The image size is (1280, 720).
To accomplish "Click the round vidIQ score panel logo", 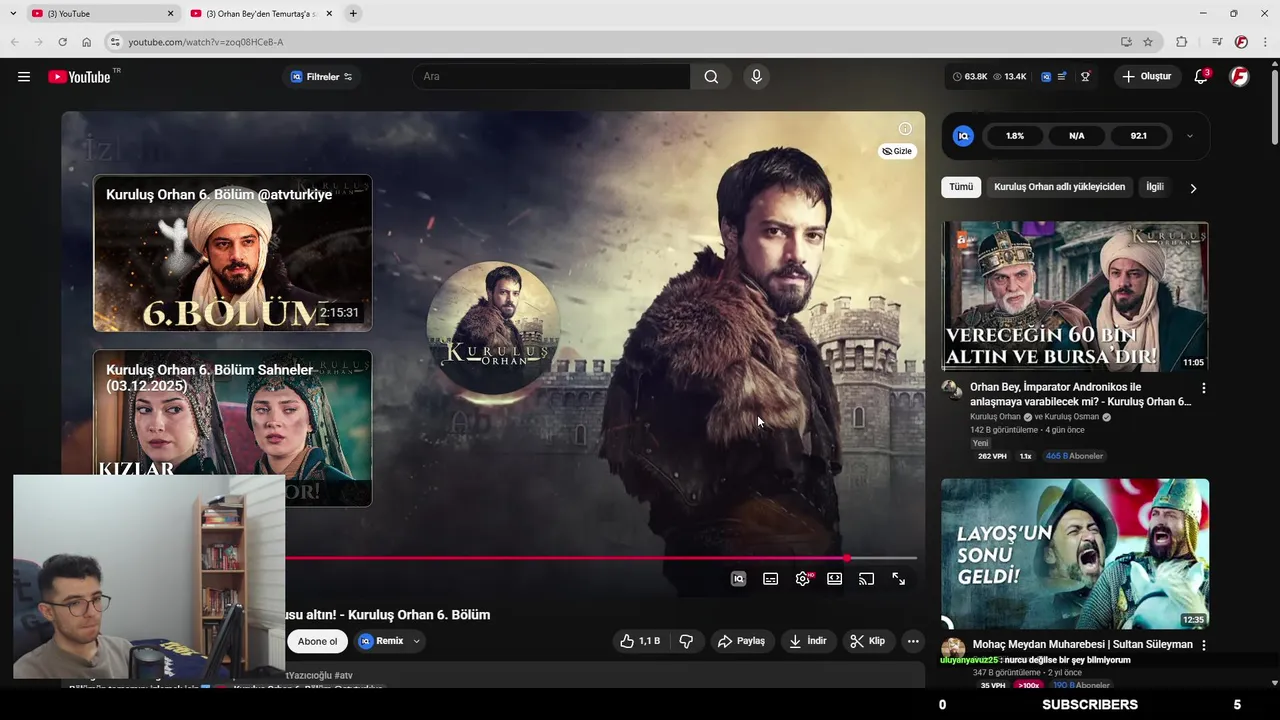I will 963,136.
